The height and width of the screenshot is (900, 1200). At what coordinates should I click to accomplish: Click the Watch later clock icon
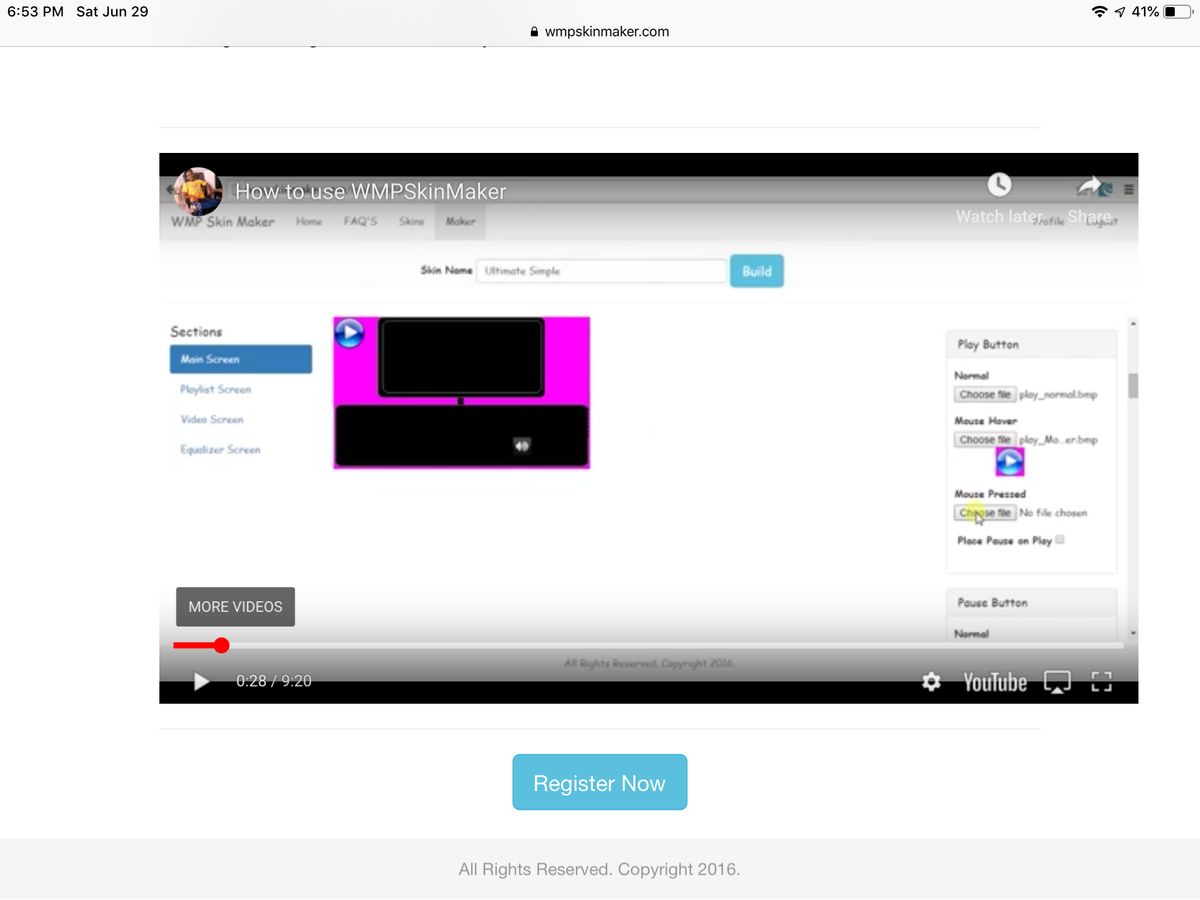point(999,184)
